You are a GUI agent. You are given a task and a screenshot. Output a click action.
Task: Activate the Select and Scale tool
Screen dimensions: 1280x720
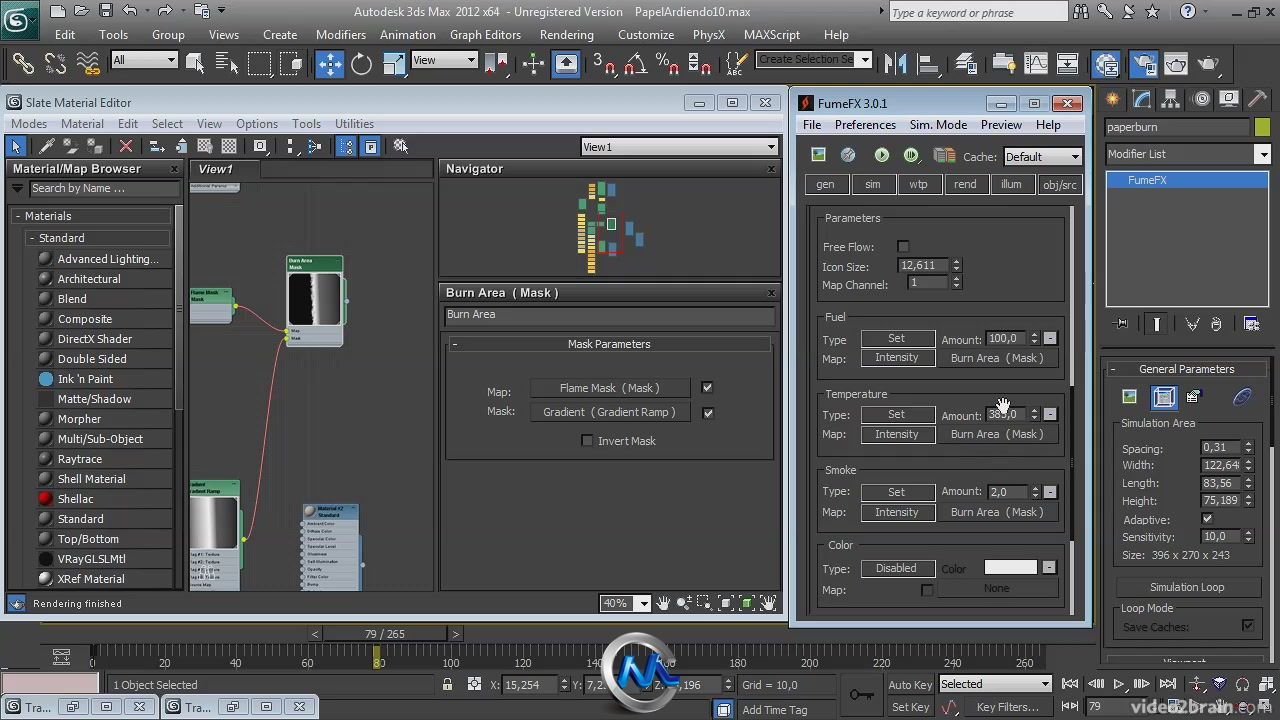point(394,64)
